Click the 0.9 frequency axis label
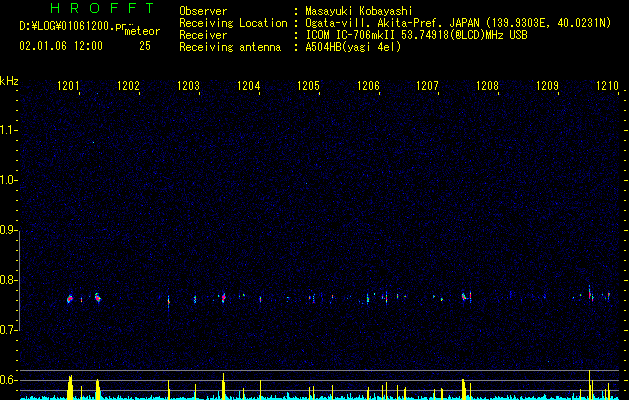Screen dimensions: 629x400 (x=8, y=231)
